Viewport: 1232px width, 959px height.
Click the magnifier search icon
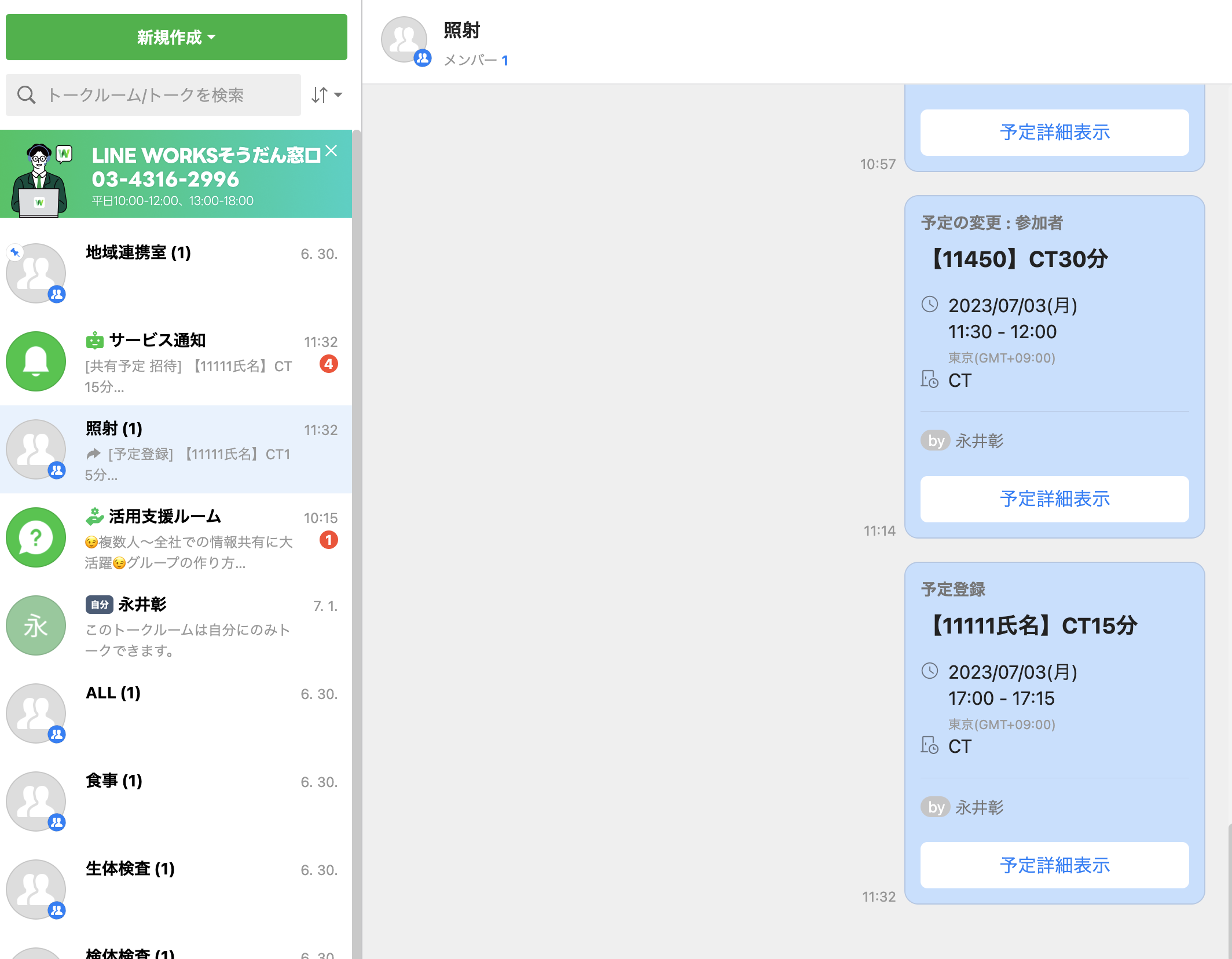(26, 94)
